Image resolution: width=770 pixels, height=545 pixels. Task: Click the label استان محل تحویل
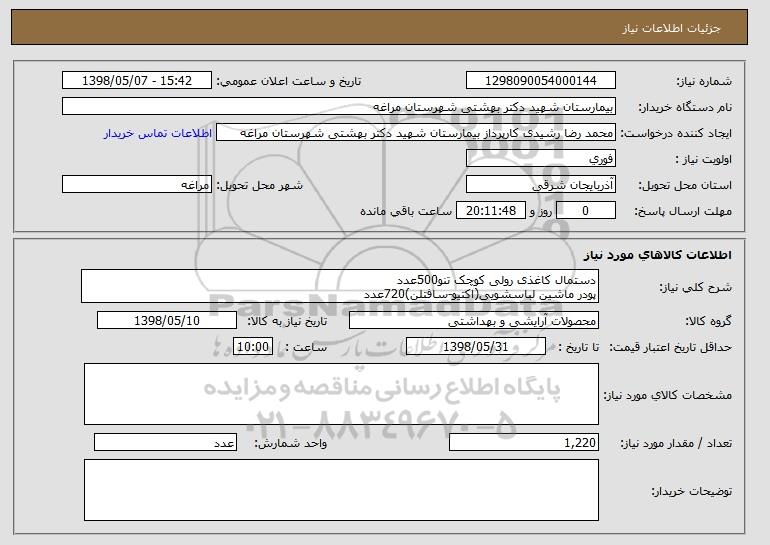685,186
